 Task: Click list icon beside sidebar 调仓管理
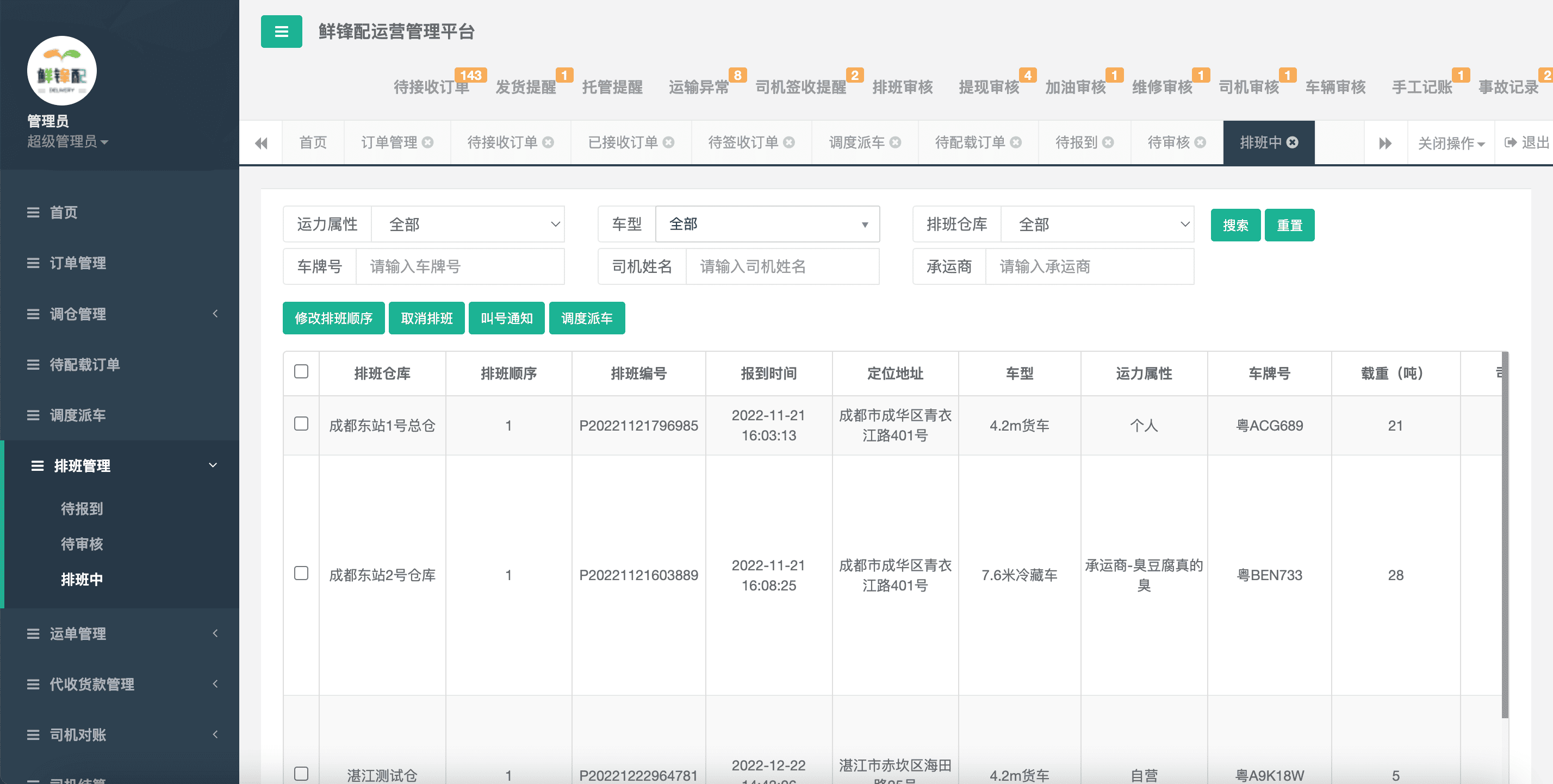pyautogui.click(x=33, y=314)
